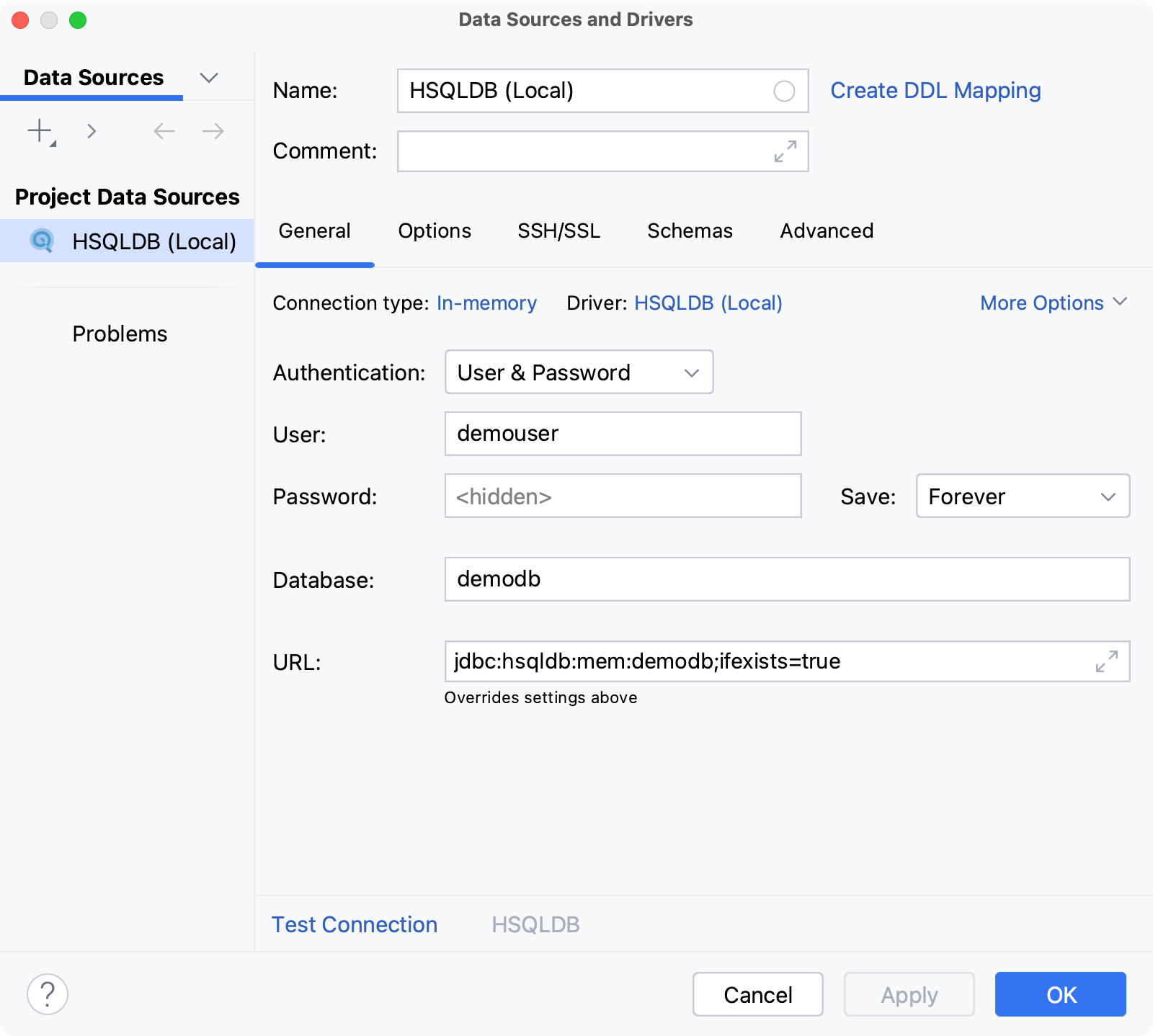The image size is (1153, 1036).
Task: Switch to the Advanced tab
Action: [x=826, y=231]
